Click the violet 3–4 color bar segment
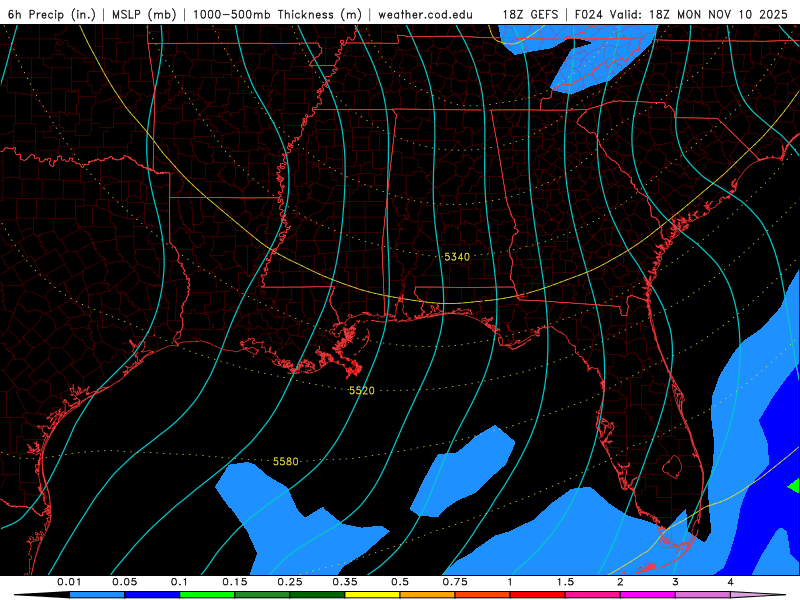The height and width of the screenshot is (600, 800). tap(703, 595)
